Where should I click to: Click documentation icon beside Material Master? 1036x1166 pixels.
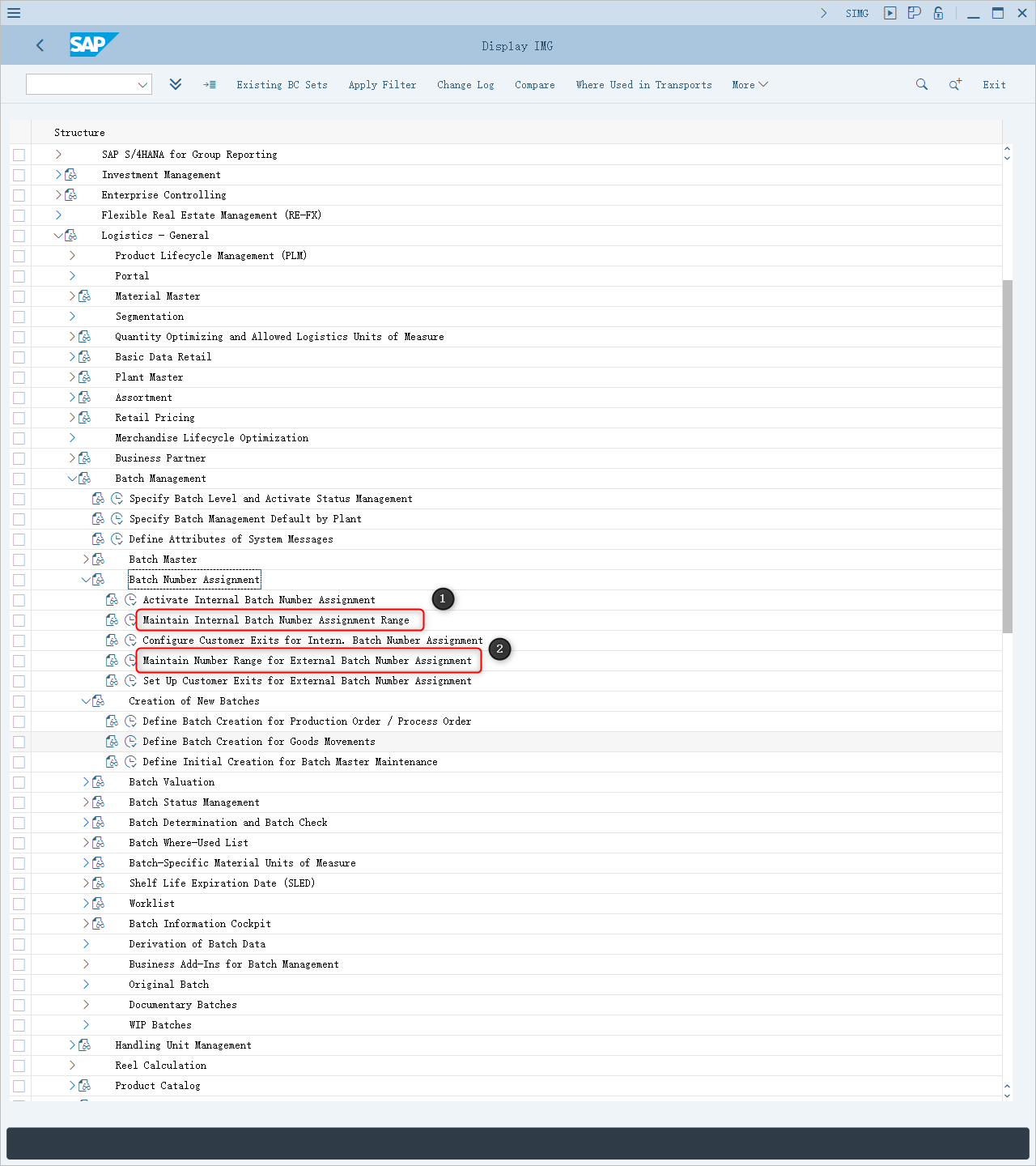click(x=85, y=296)
